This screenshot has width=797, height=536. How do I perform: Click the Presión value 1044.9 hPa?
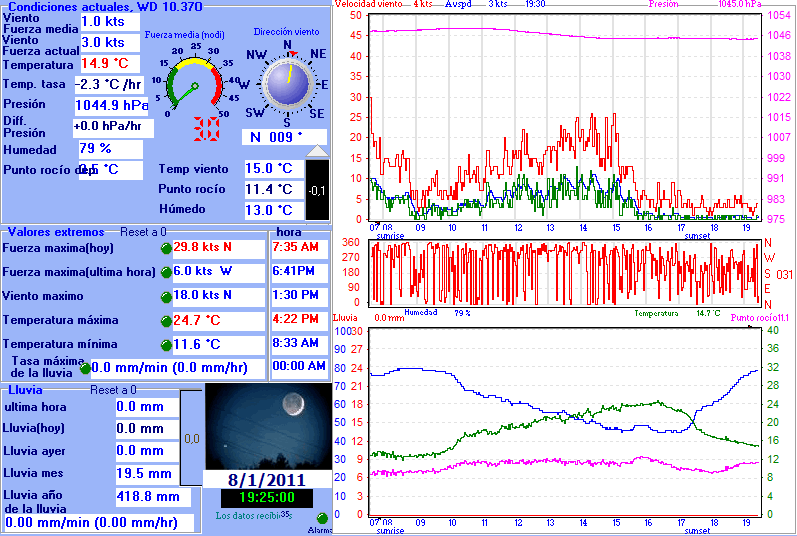pyautogui.click(x=110, y=105)
